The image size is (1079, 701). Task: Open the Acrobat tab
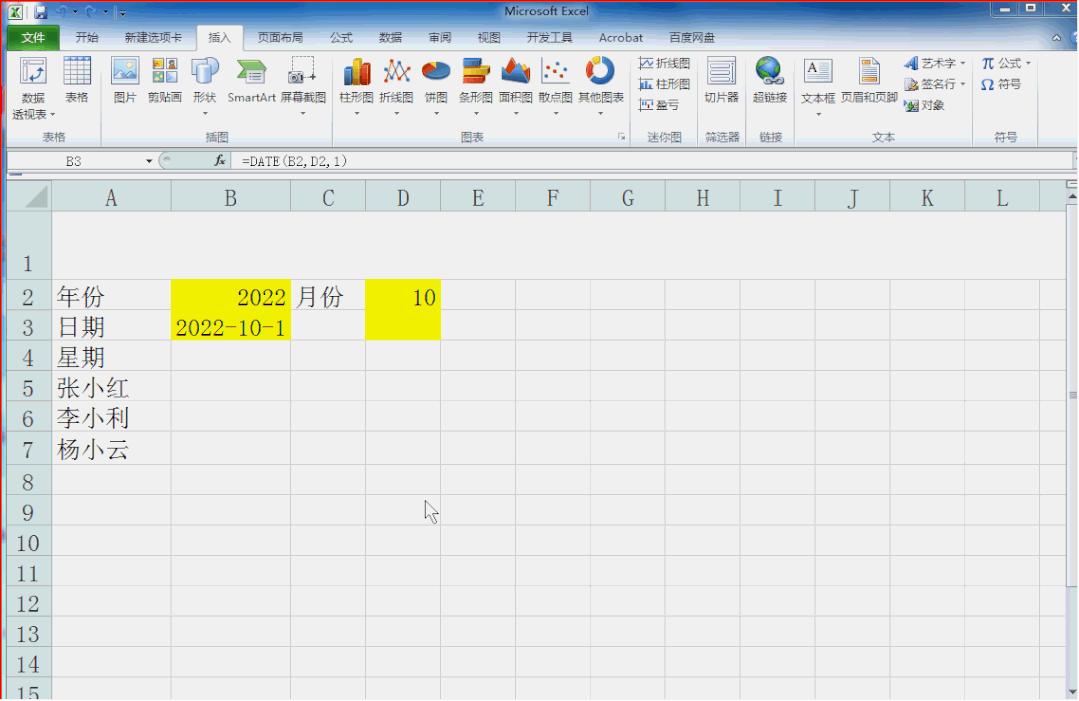[621, 38]
